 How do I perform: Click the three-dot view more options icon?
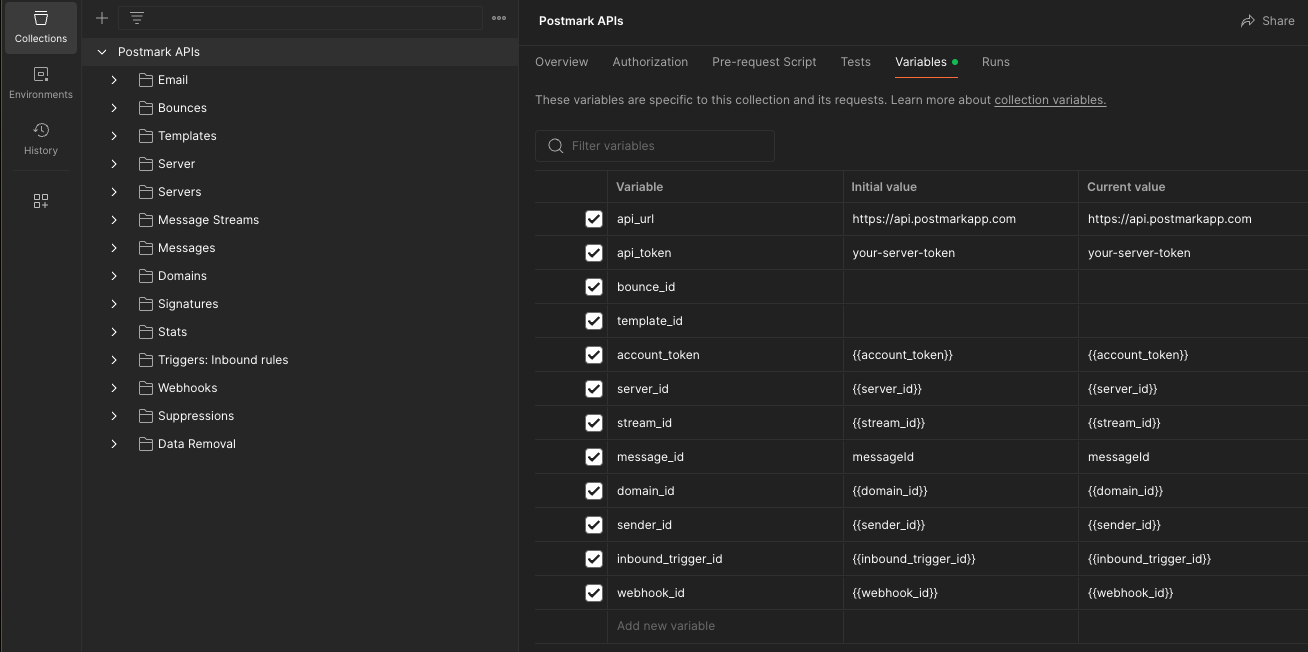499,18
